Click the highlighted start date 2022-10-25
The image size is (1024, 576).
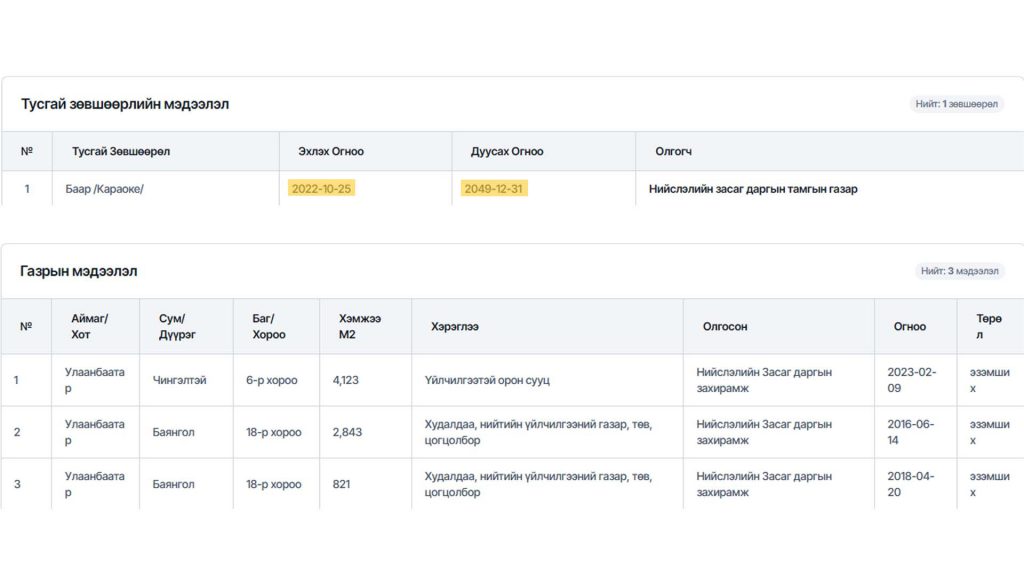pos(321,189)
